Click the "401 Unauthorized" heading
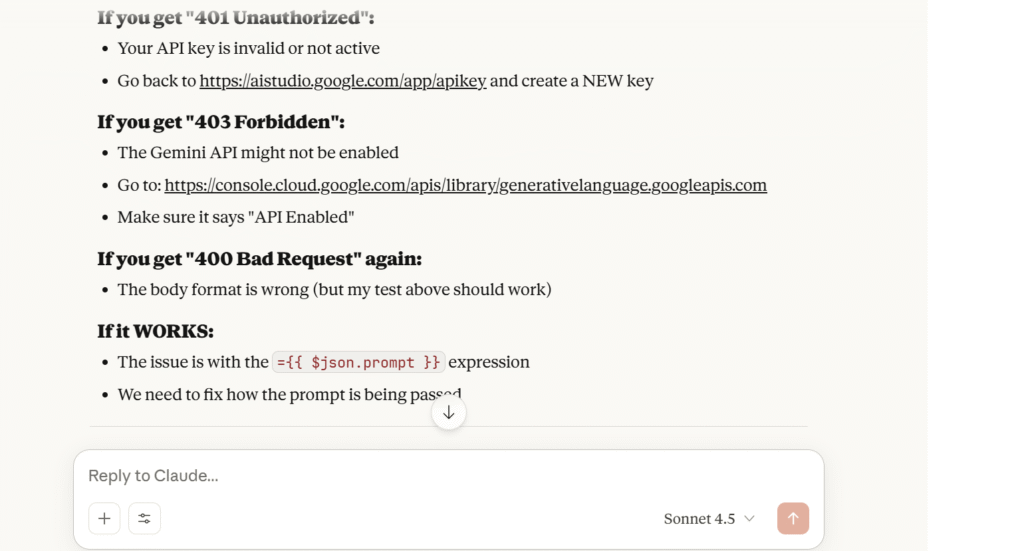The width and height of the screenshot is (1024, 551). point(235,18)
